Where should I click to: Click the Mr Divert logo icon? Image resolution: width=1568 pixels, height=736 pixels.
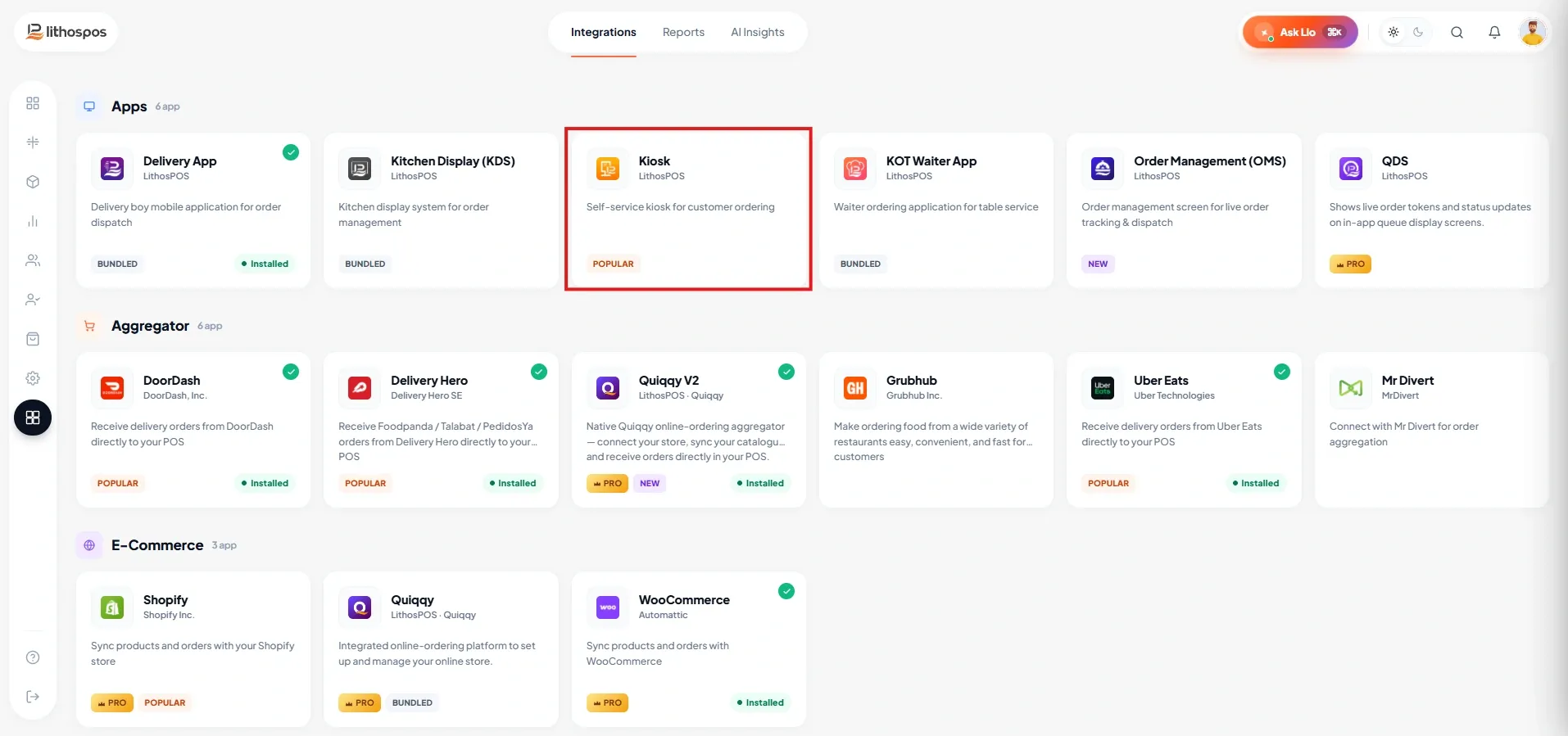tap(1351, 388)
